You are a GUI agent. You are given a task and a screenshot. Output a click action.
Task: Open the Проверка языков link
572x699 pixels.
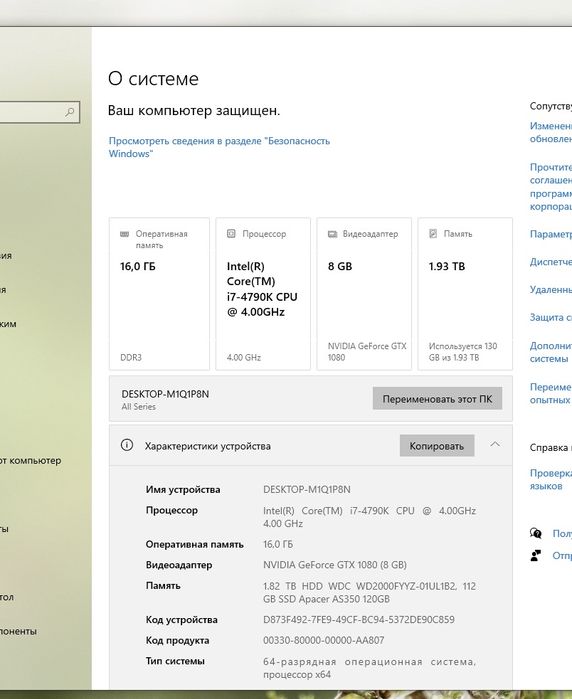551,479
